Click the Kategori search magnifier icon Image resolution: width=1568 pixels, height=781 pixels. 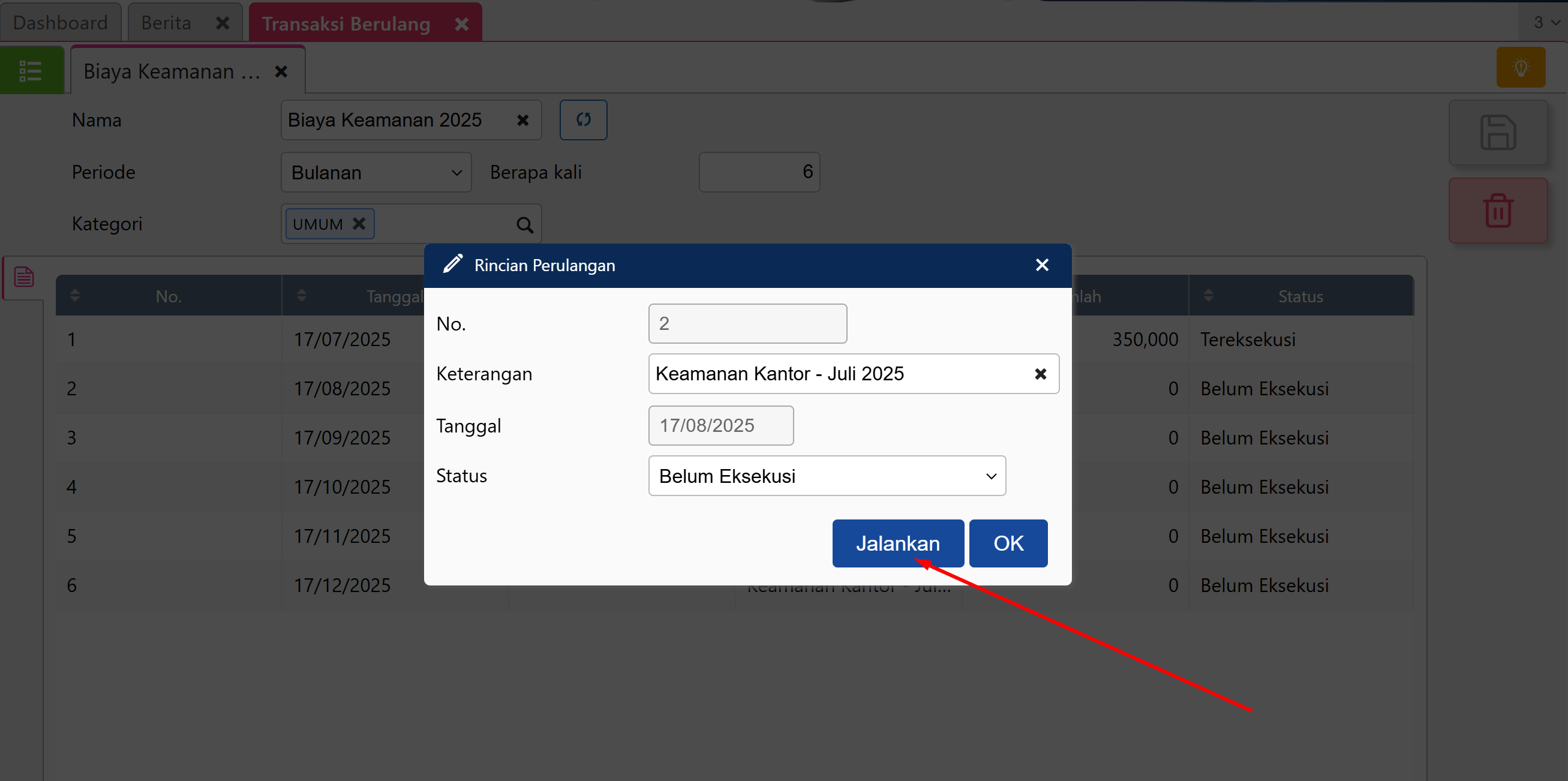[x=524, y=225]
